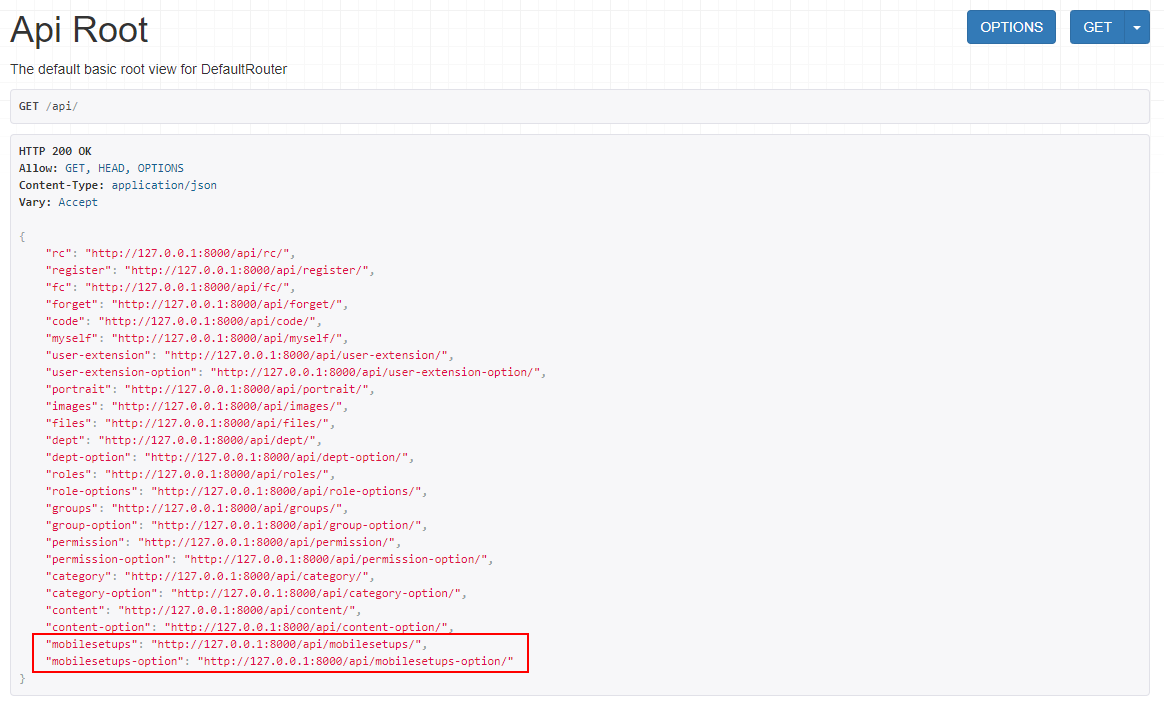Open the api/images/ endpoint link
1164x707 pixels.
pos(229,406)
